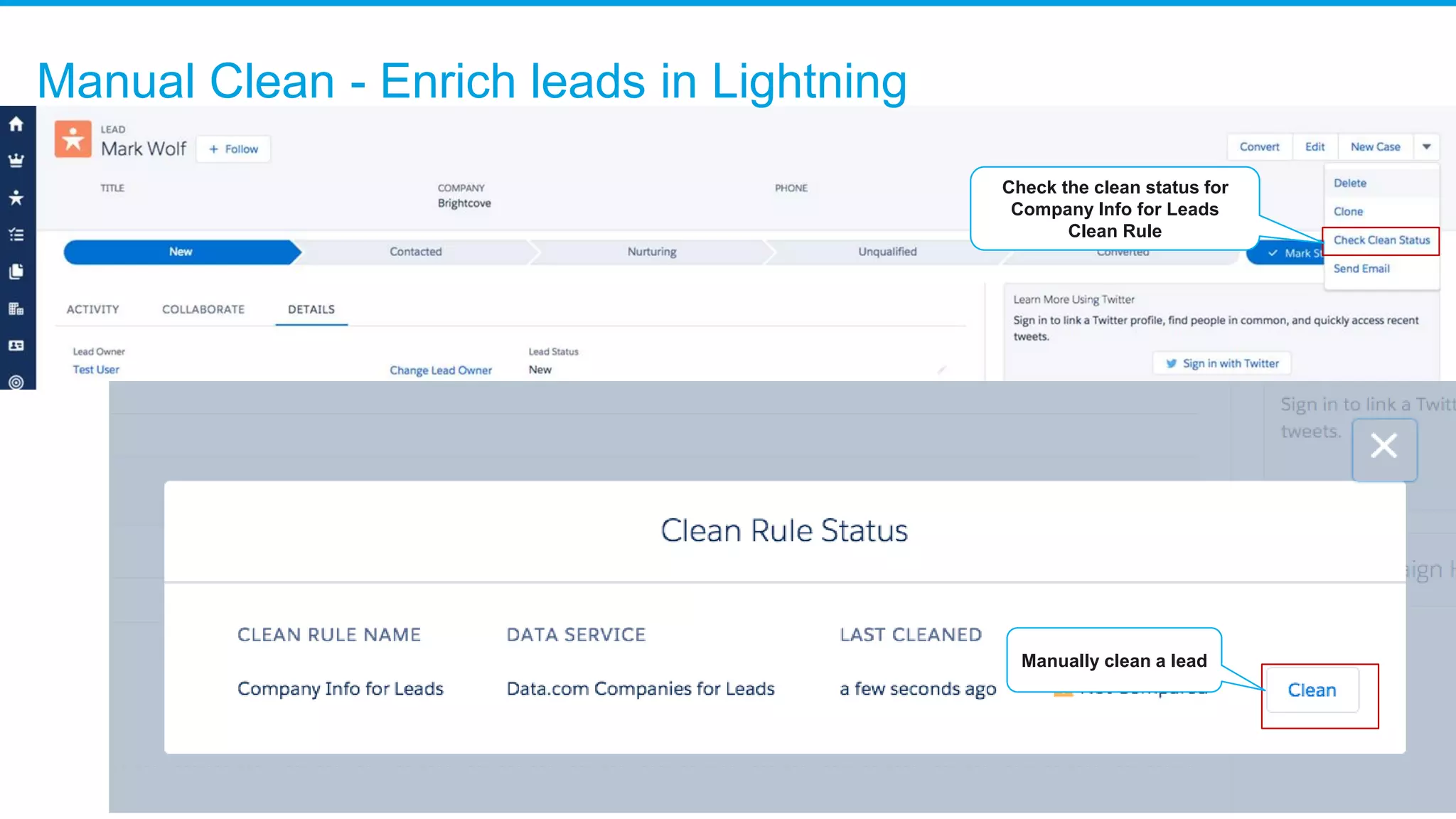Open the Contacts card icon in sidebar
Screen dimensions: 1456x819
16,346
